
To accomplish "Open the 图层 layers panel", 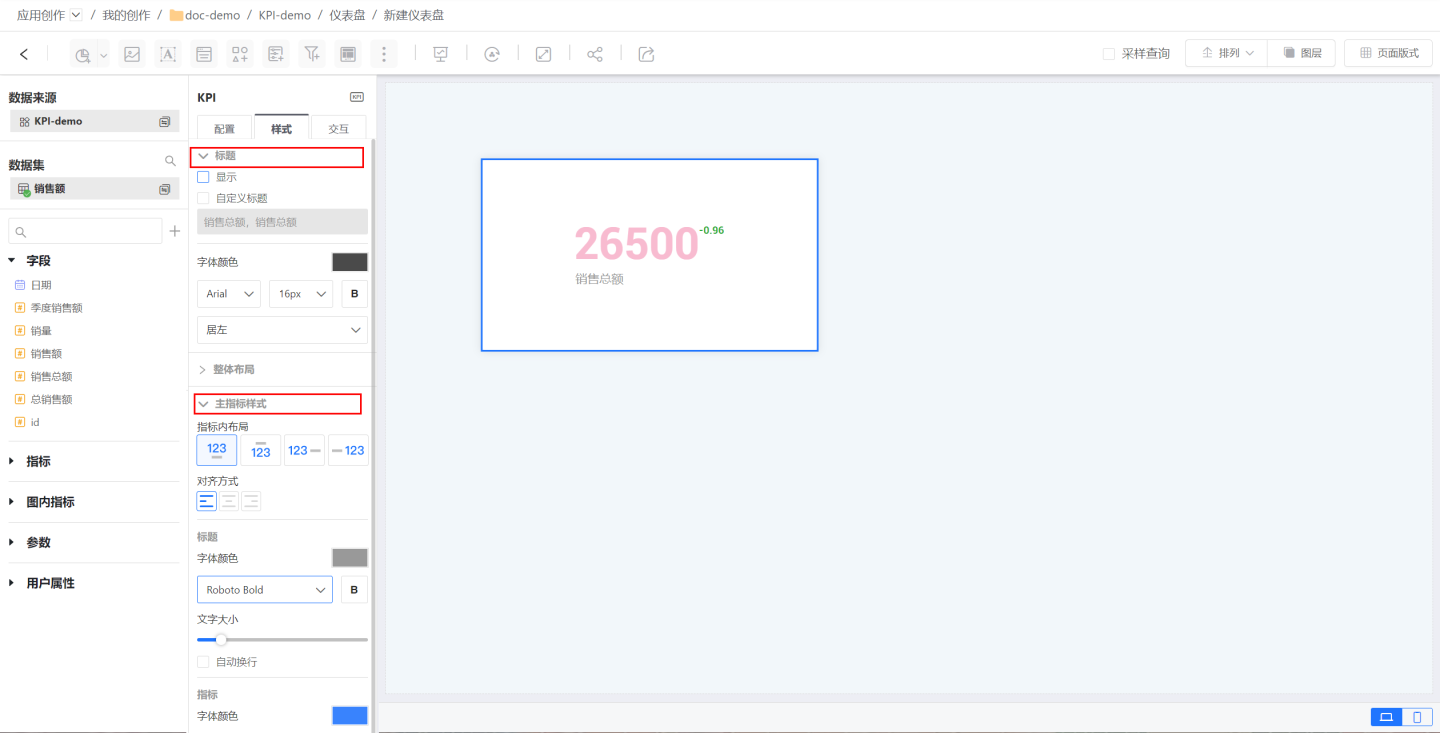I will [1302, 53].
